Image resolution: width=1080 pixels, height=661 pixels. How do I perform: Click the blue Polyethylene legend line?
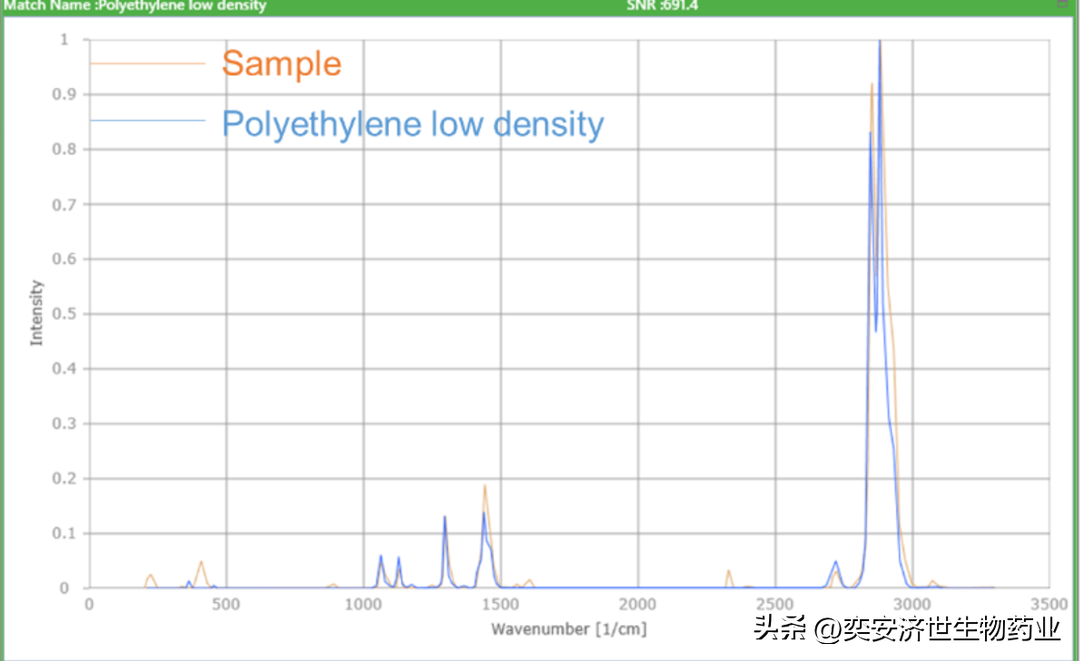tap(147, 121)
